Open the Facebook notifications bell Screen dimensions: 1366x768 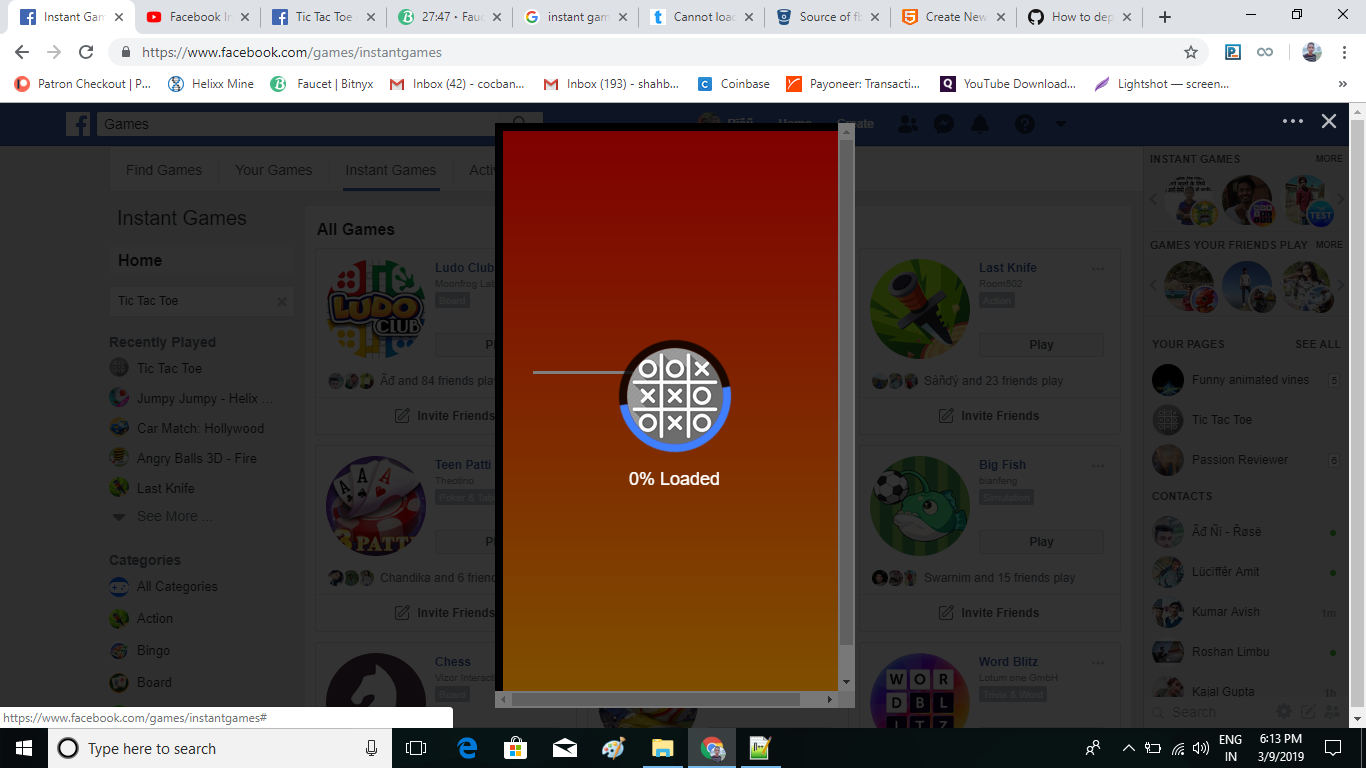point(980,124)
